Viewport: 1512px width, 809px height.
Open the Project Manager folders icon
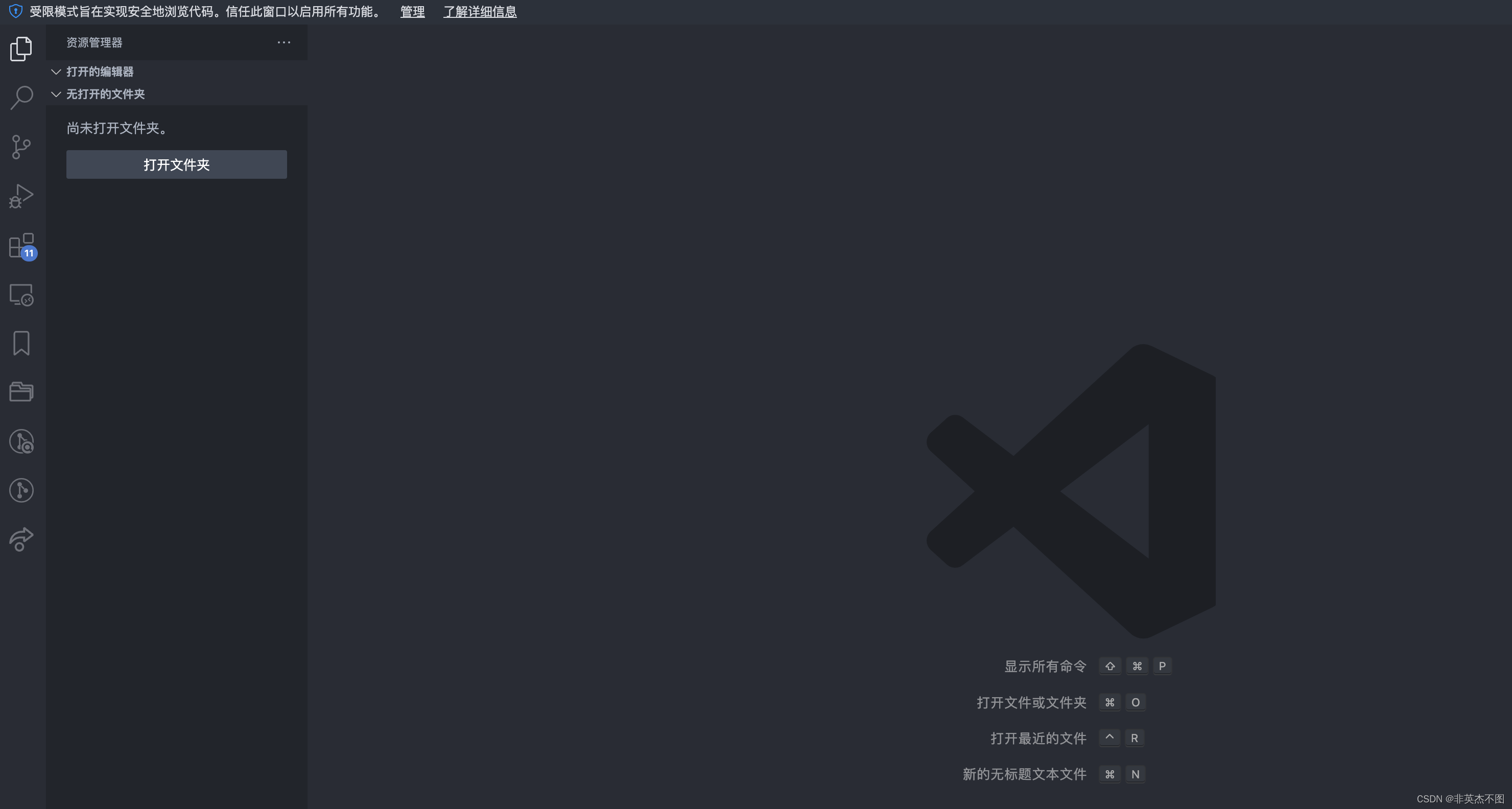[21, 392]
